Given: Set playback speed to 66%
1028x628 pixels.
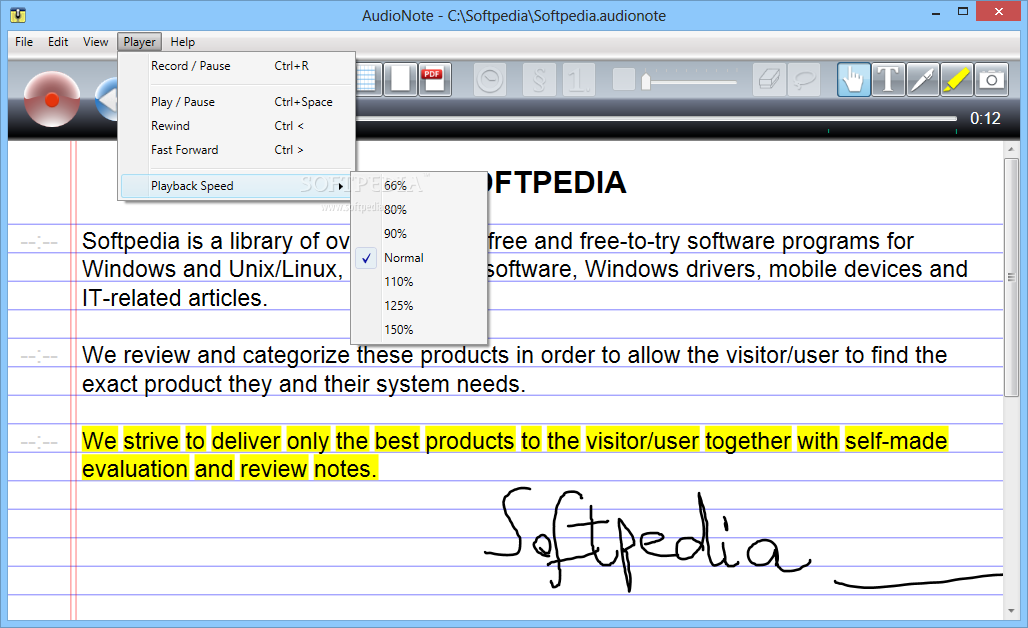Looking at the screenshot, I should click(420, 186).
